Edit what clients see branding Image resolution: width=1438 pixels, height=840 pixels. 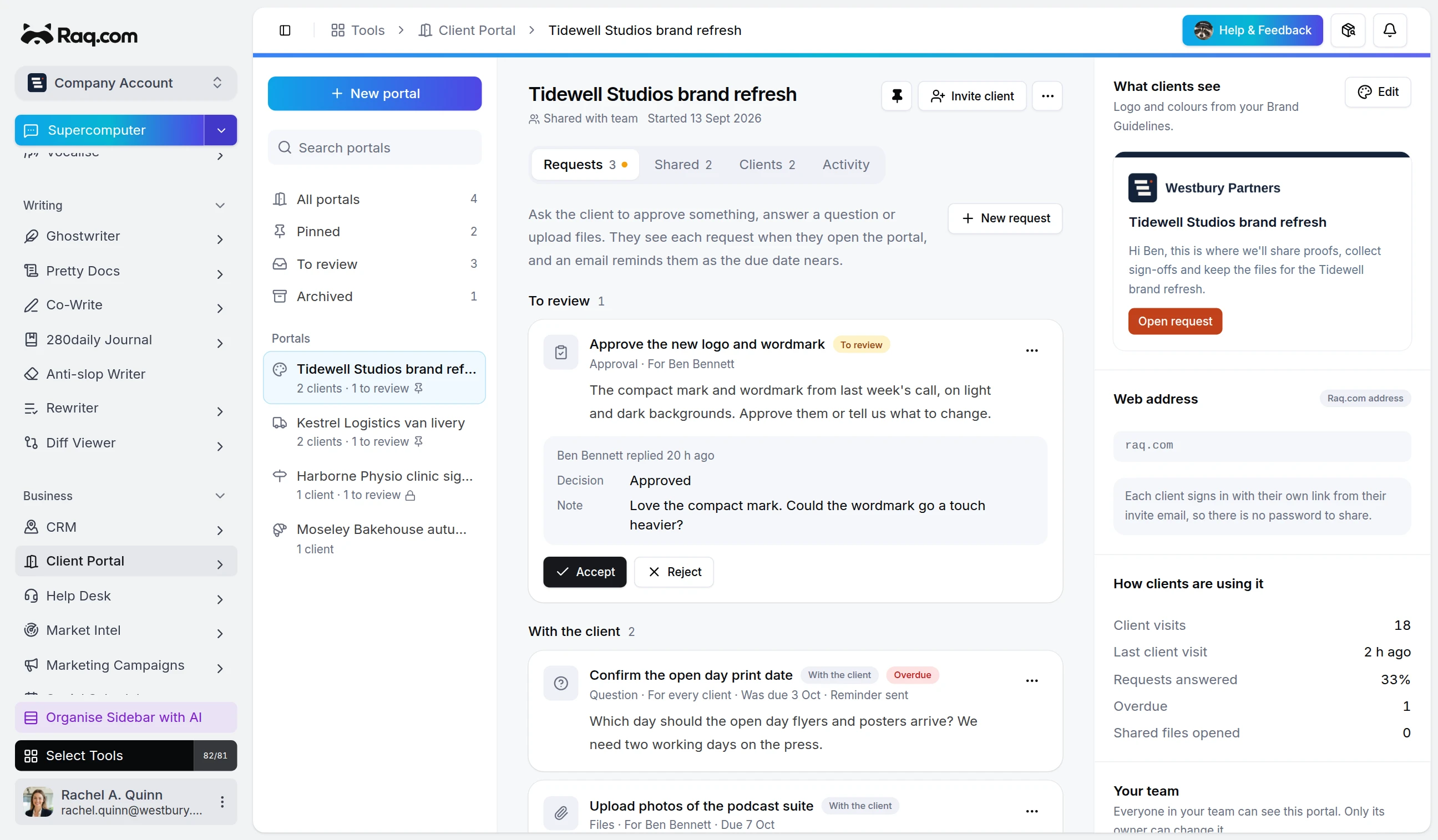1378,92
